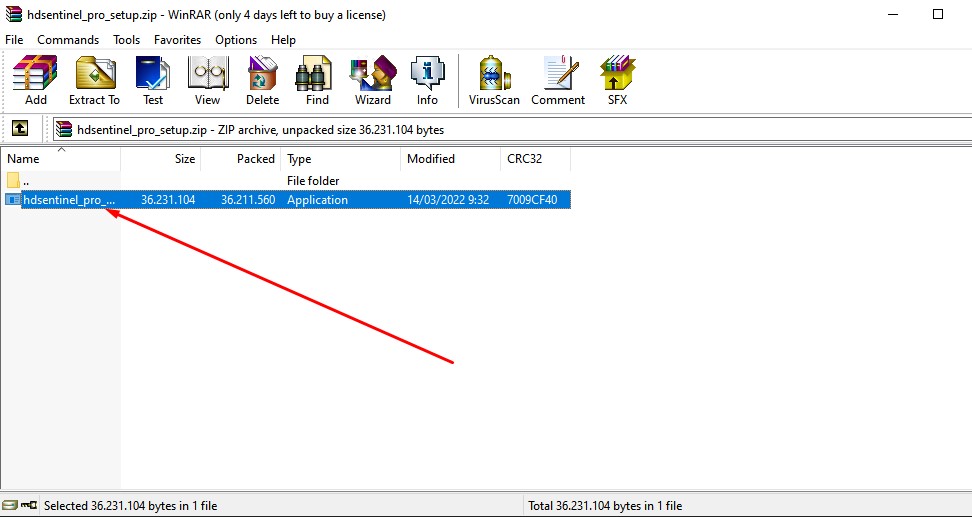
Task: Click the key icon in status bar
Action: (29, 505)
